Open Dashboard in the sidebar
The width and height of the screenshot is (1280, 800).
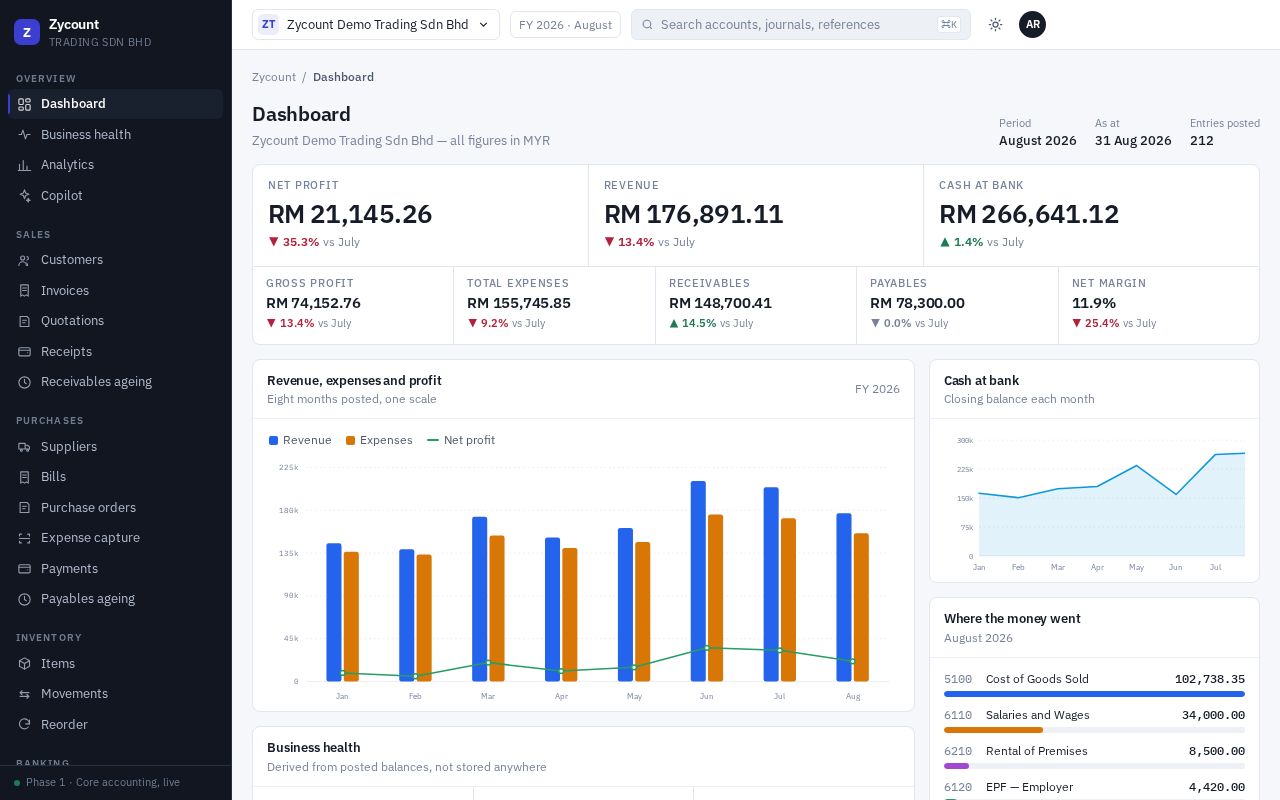[116, 104]
